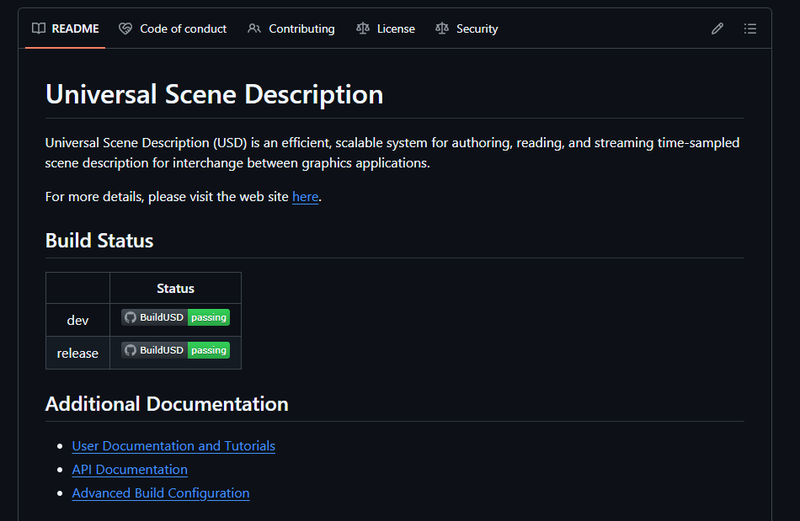The image size is (800, 521).
Task: Open User Documentation and Tutorials link
Action: point(173,446)
